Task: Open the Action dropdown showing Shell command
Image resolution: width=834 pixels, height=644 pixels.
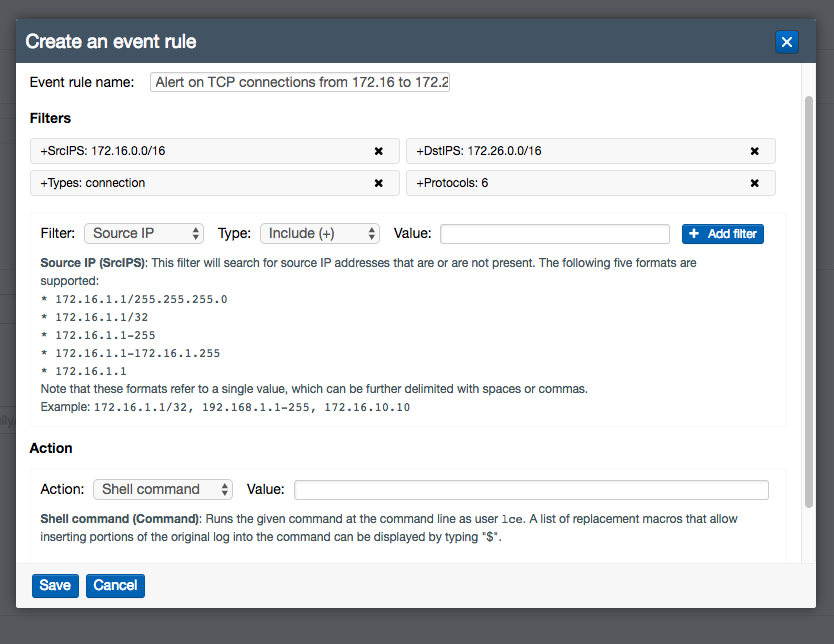Action: 162,489
